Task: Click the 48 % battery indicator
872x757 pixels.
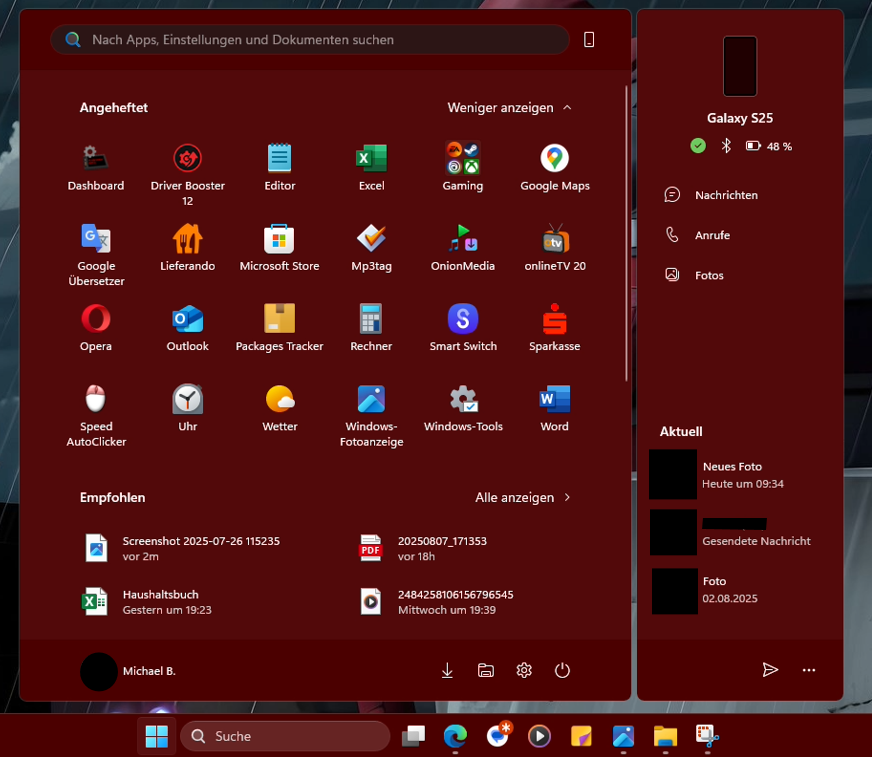Action: (769, 146)
